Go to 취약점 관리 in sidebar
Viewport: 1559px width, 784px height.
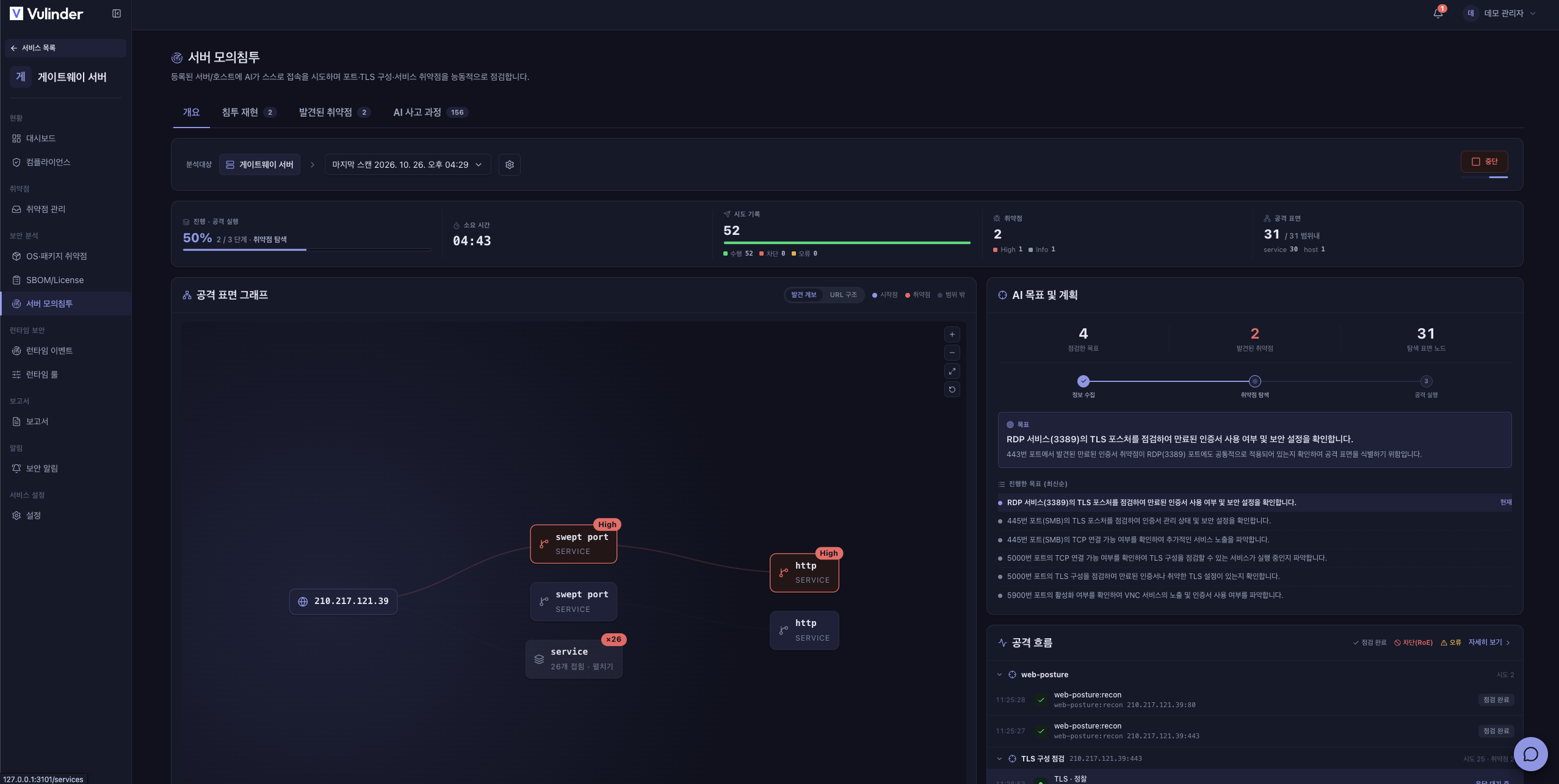(65, 209)
